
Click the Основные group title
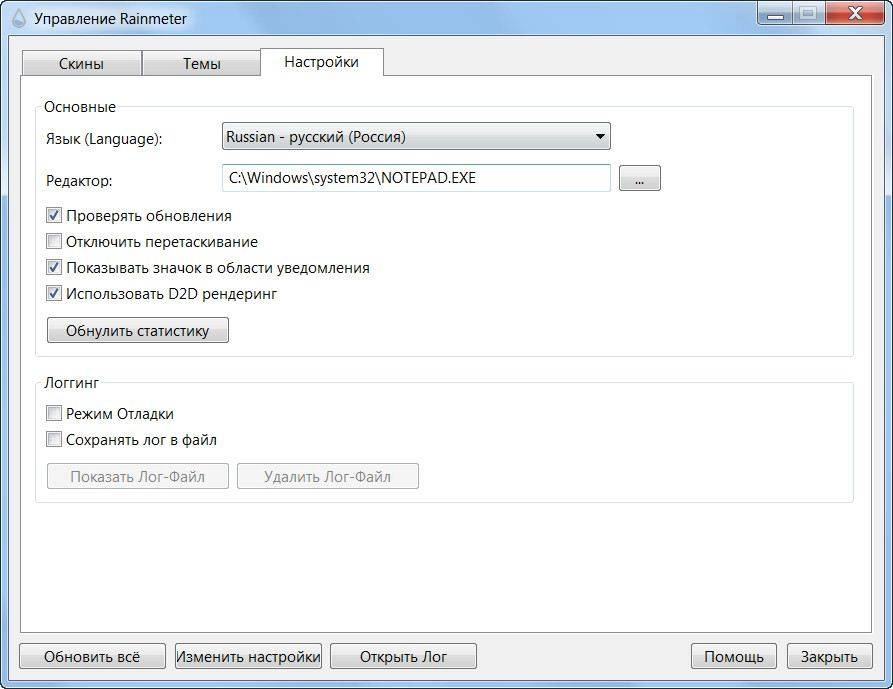80,107
